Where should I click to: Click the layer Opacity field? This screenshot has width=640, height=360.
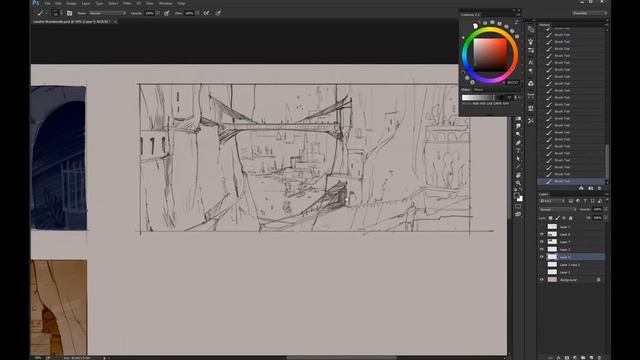597,209
